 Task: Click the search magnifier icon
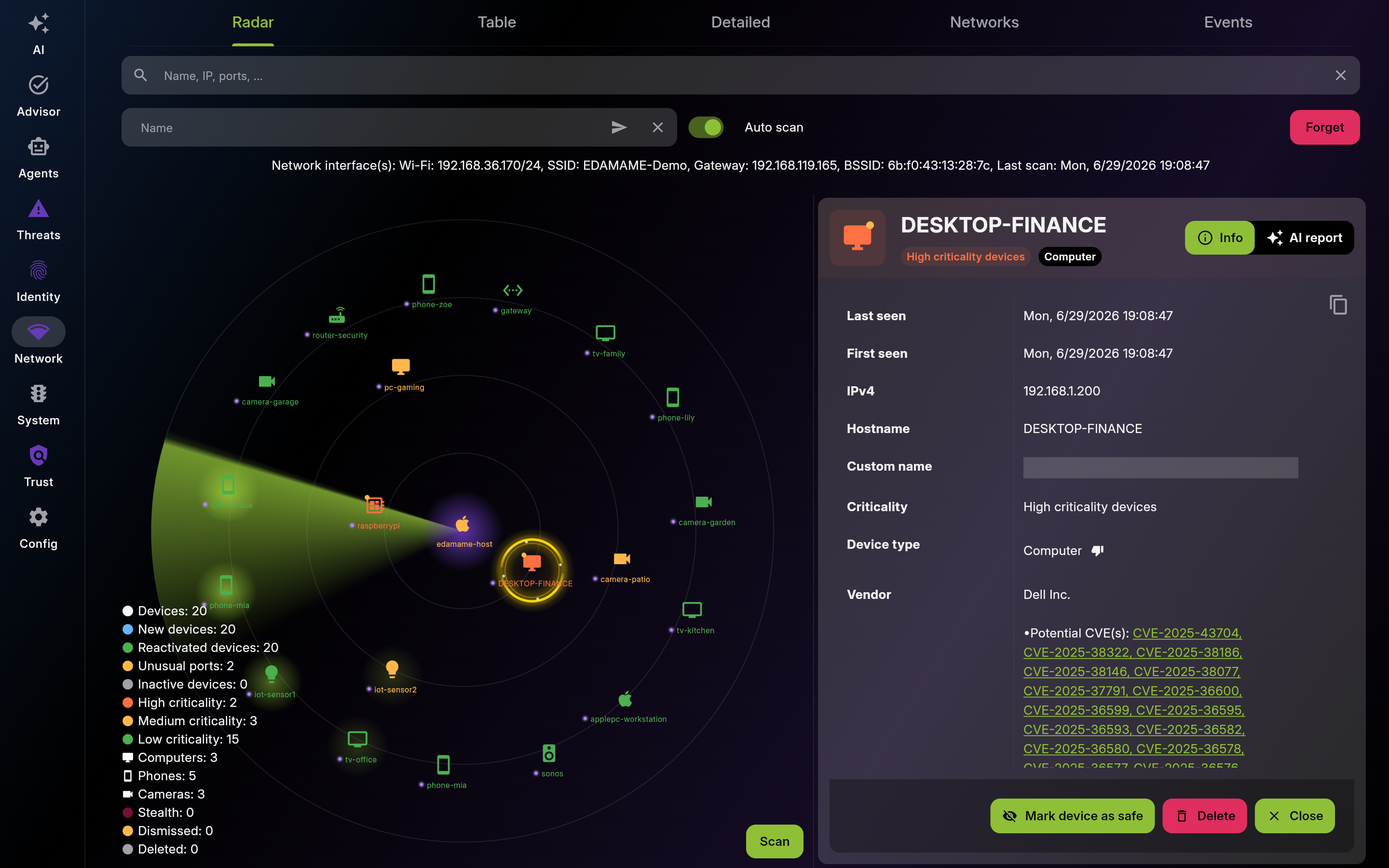[x=141, y=75]
